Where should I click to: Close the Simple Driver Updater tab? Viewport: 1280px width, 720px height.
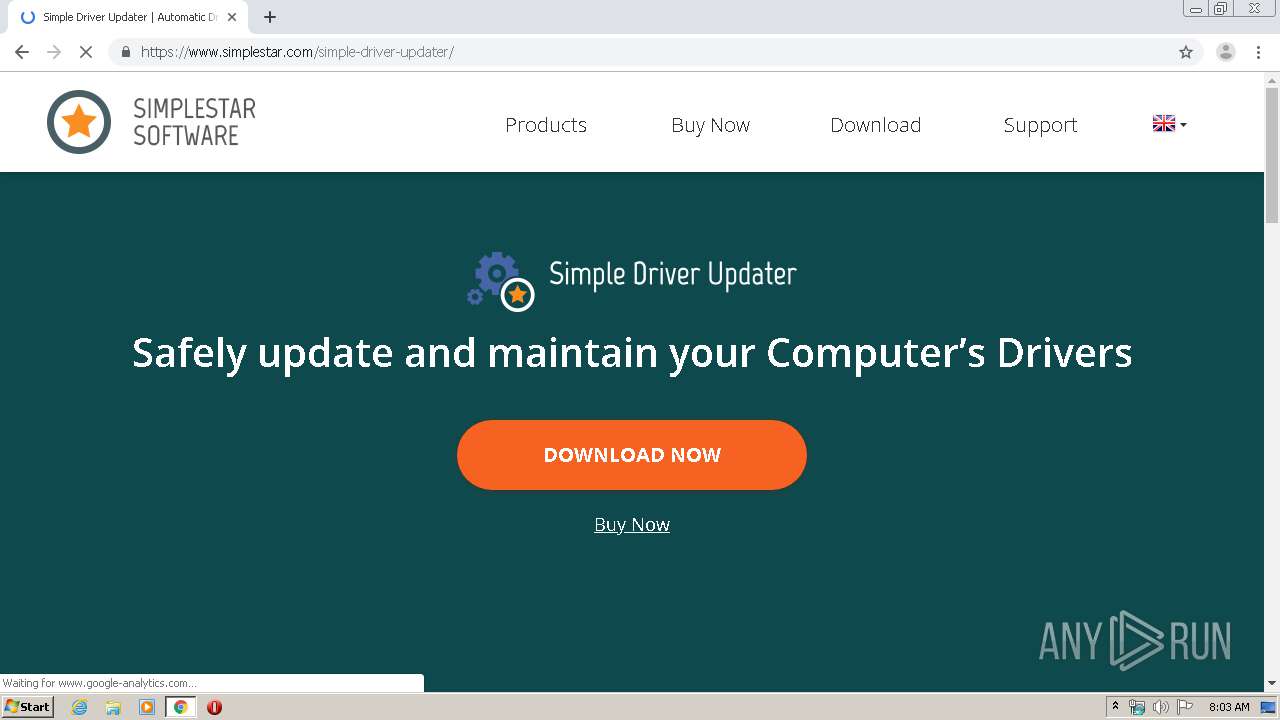(x=232, y=17)
